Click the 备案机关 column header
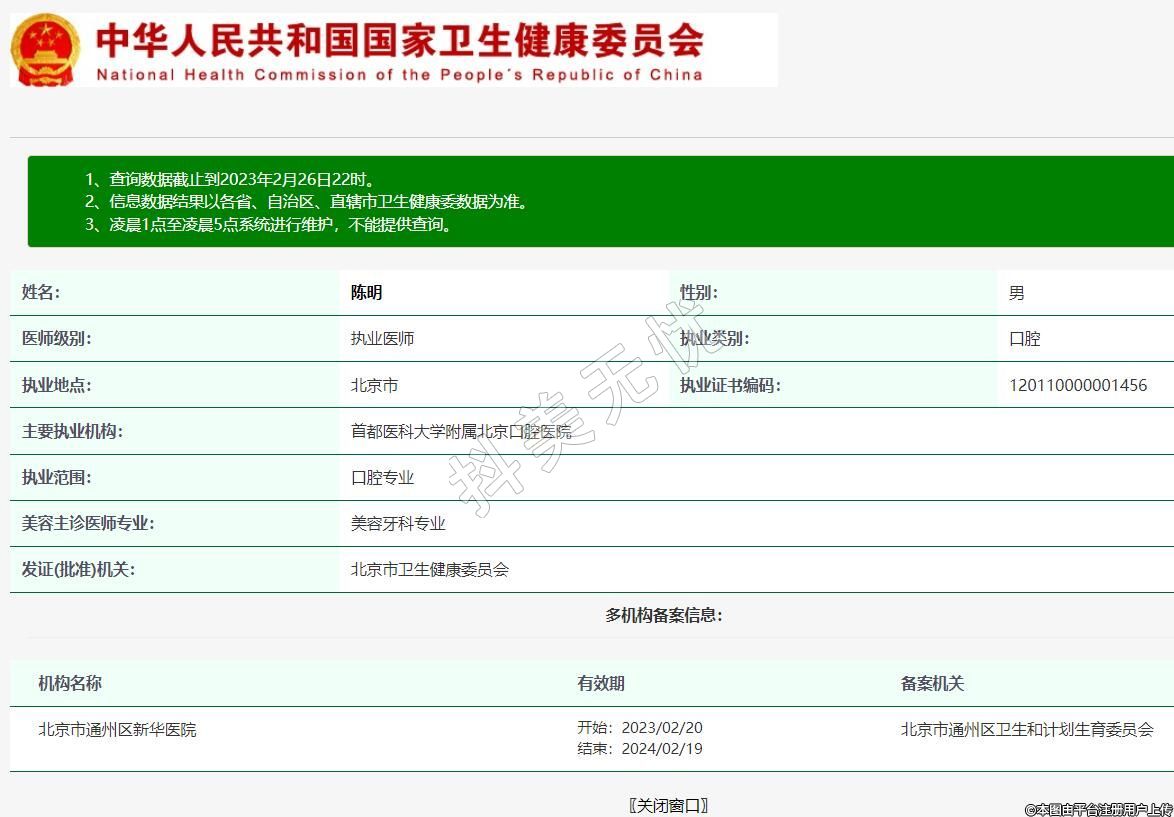Screen dimensions: 1174x817 click(x=932, y=683)
